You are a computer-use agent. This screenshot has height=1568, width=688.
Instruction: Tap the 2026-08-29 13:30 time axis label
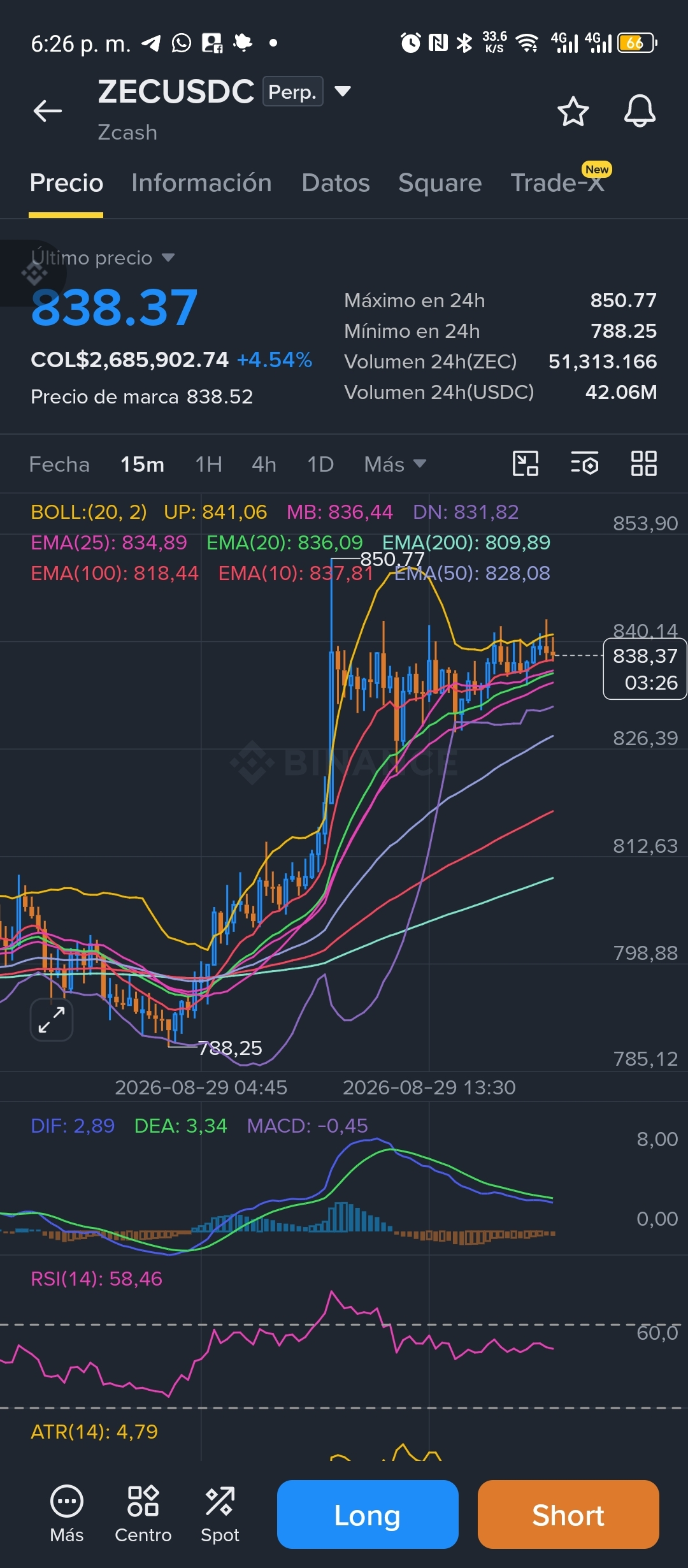coord(429,1087)
